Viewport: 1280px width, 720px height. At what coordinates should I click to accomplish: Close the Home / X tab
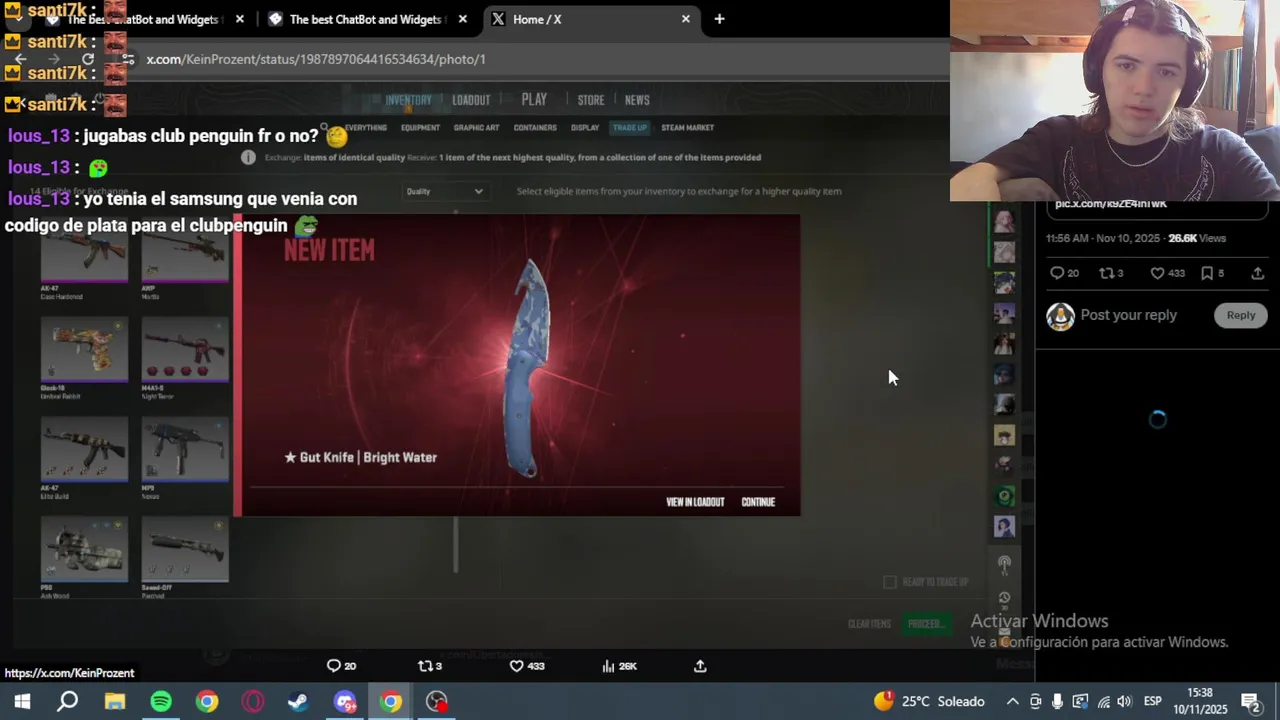click(x=685, y=19)
